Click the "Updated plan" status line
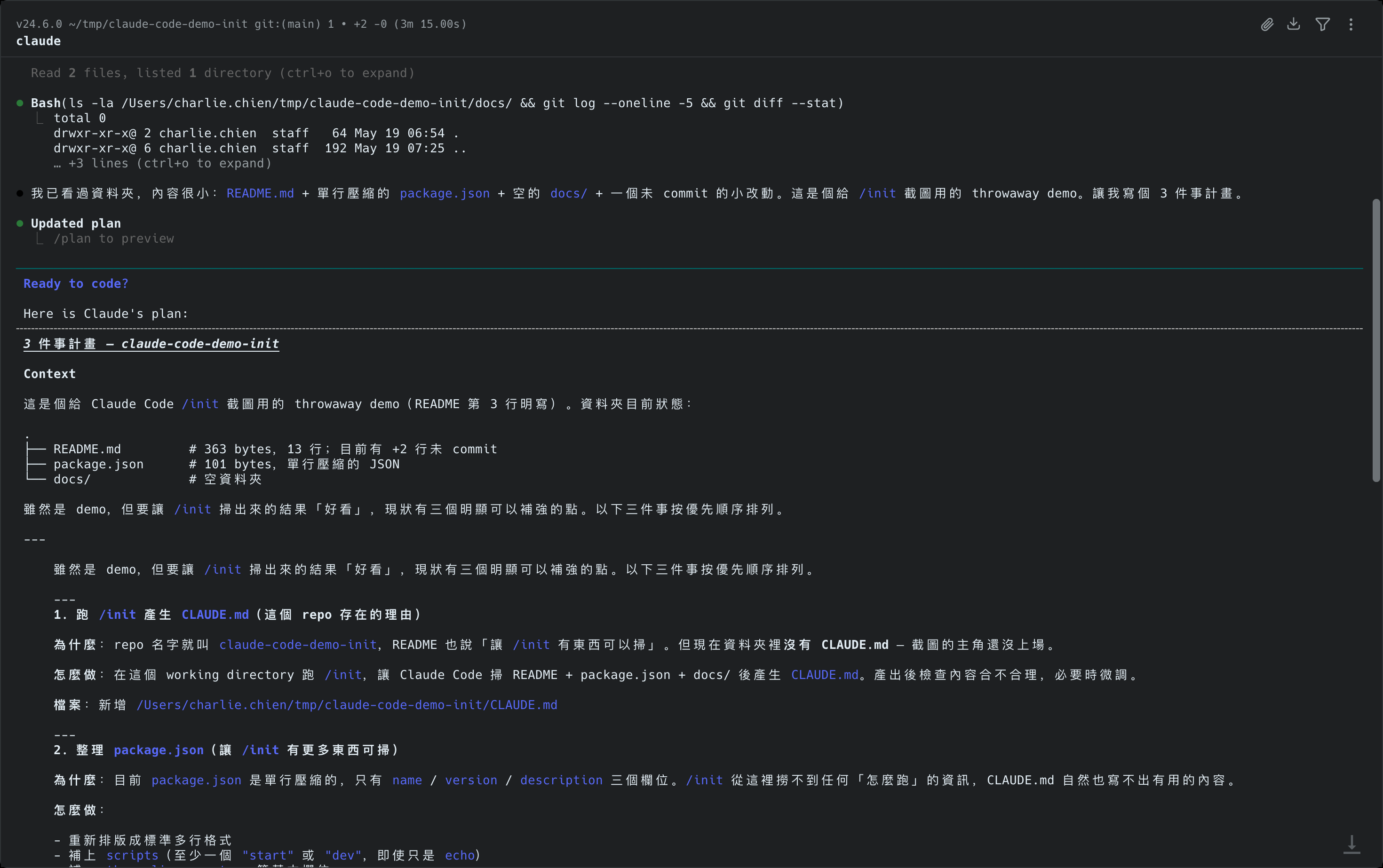1383x868 pixels. [x=76, y=223]
